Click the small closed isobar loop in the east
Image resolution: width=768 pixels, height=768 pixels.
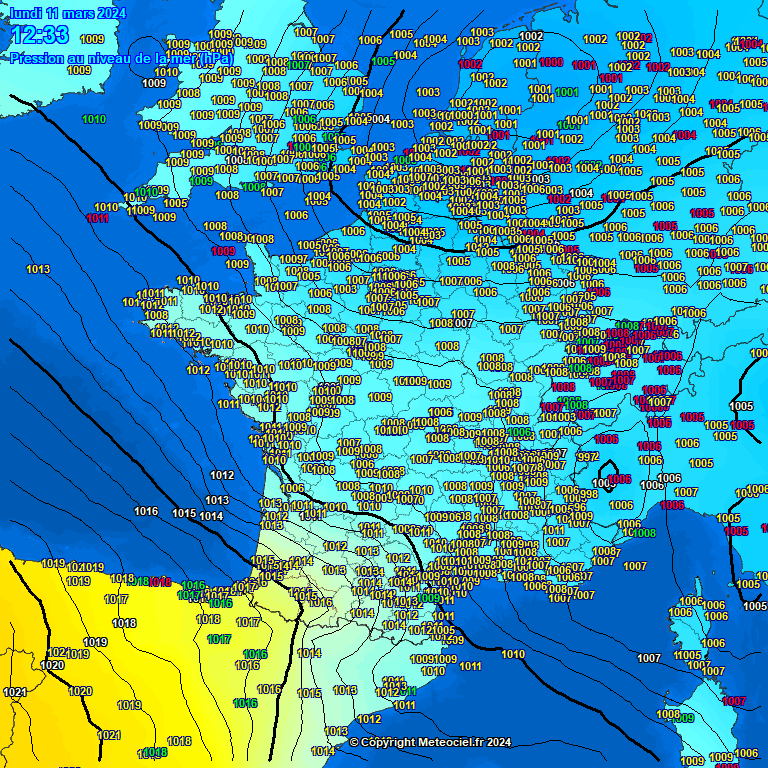tap(607, 473)
